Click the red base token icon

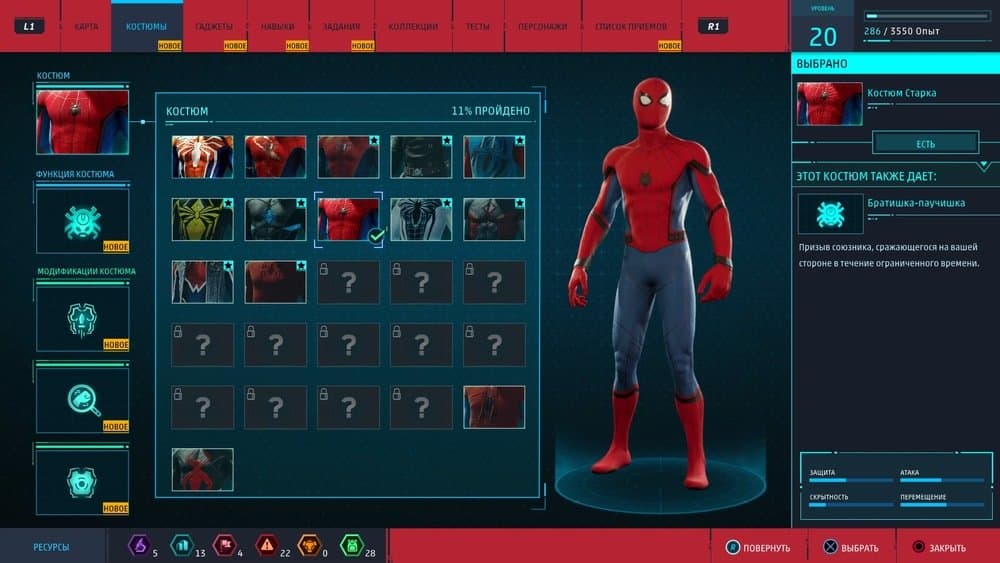click(224, 545)
